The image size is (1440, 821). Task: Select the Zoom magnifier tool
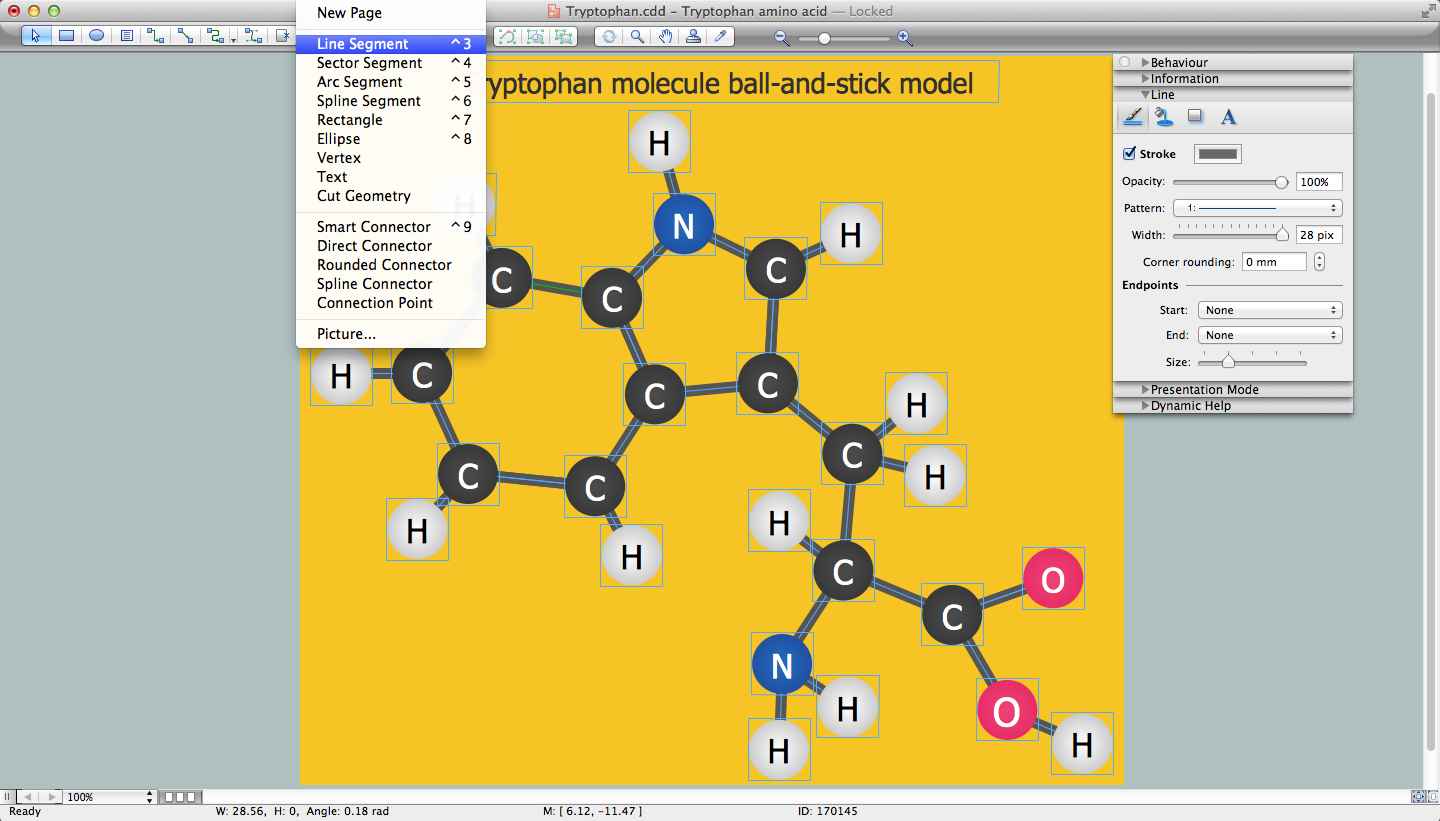(x=639, y=37)
